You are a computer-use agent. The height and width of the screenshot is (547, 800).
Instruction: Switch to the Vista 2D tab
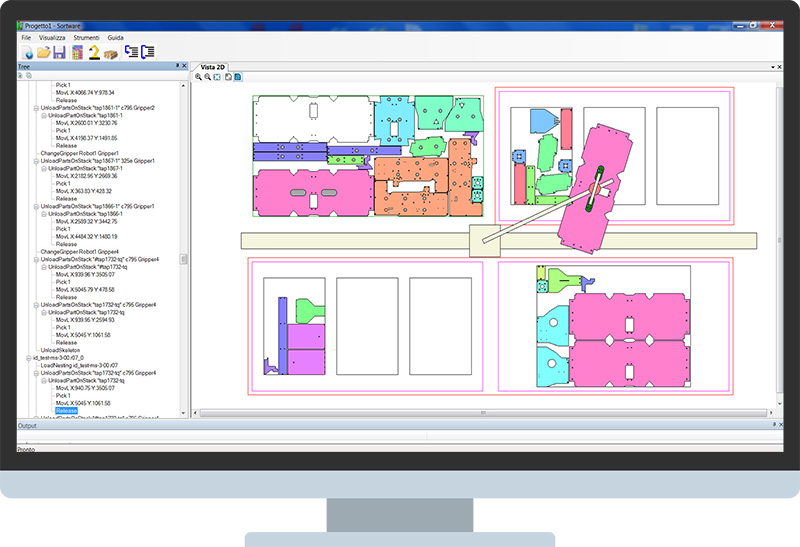coord(214,66)
